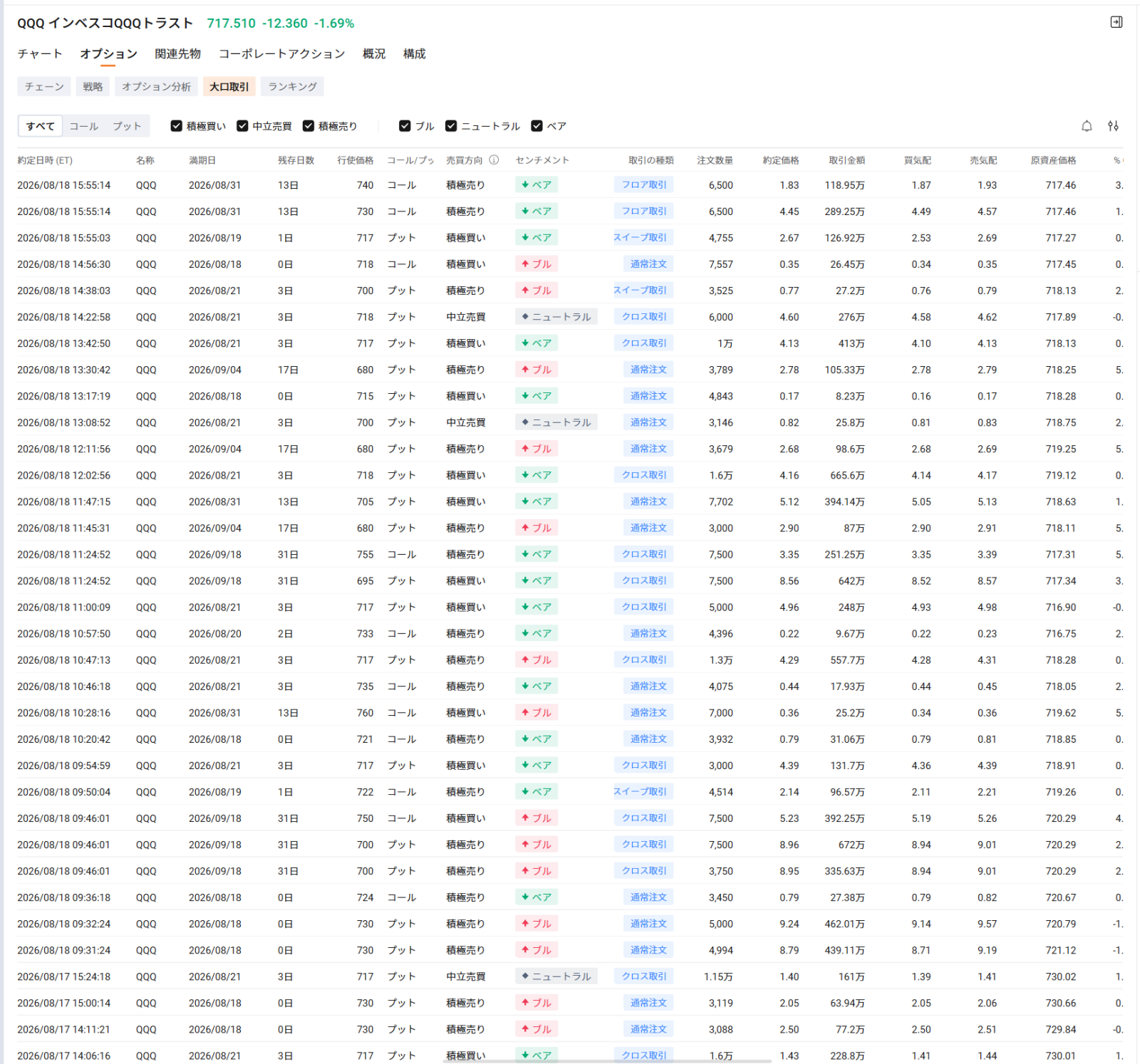Select the すべて filter button
This screenshot has height=1064, width=1140.
pyautogui.click(x=41, y=126)
